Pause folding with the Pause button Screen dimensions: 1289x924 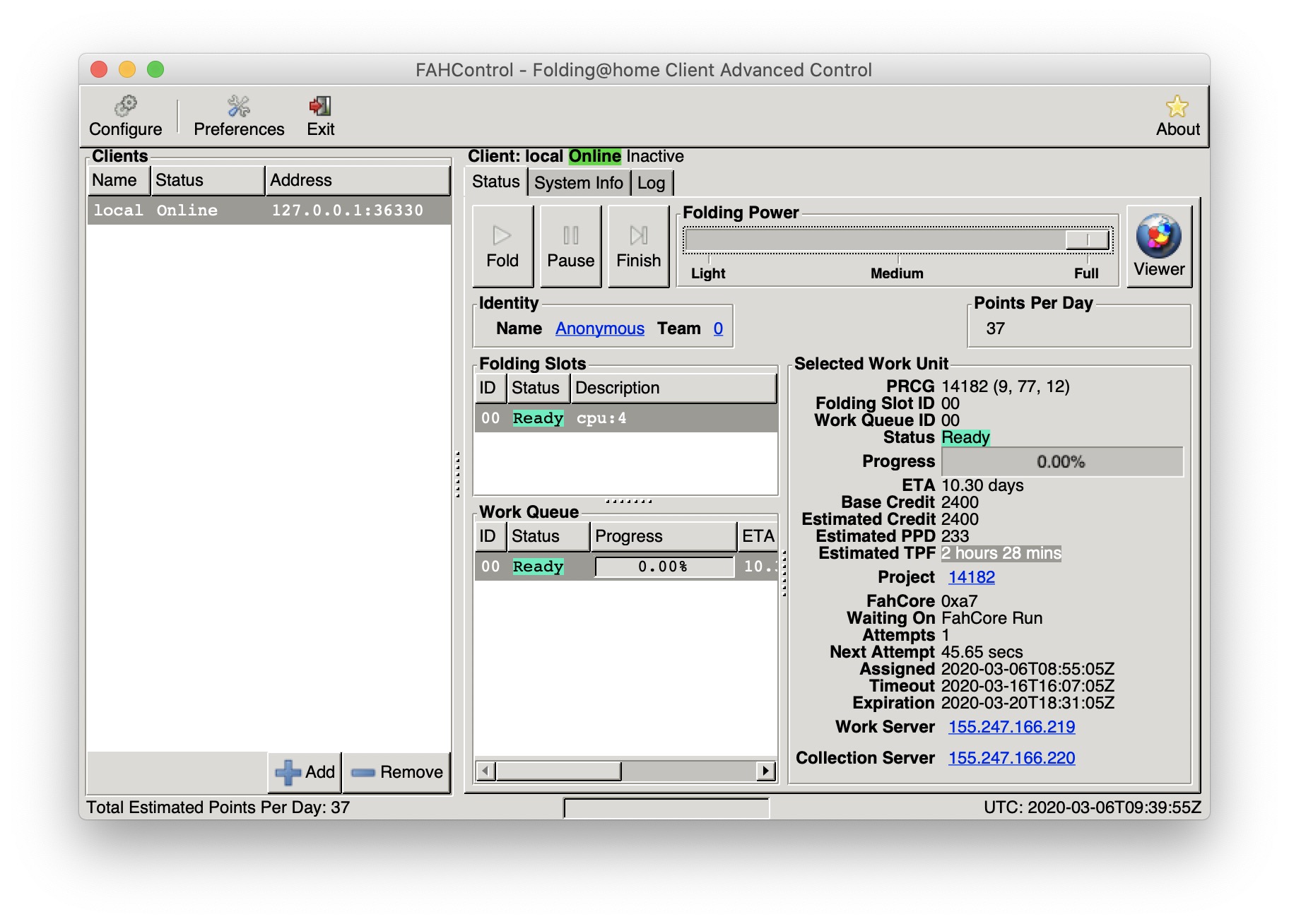coord(570,247)
